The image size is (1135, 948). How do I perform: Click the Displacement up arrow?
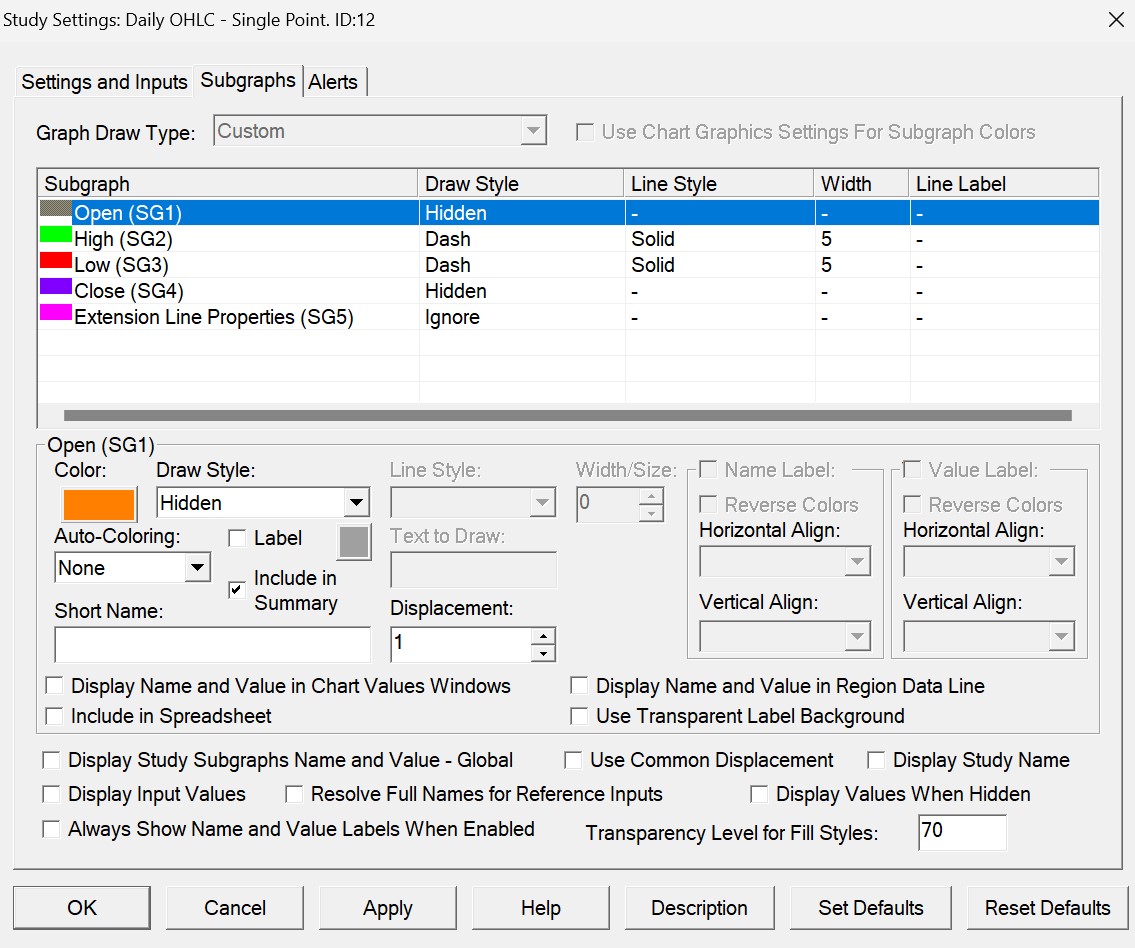pyautogui.click(x=542, y=636)
